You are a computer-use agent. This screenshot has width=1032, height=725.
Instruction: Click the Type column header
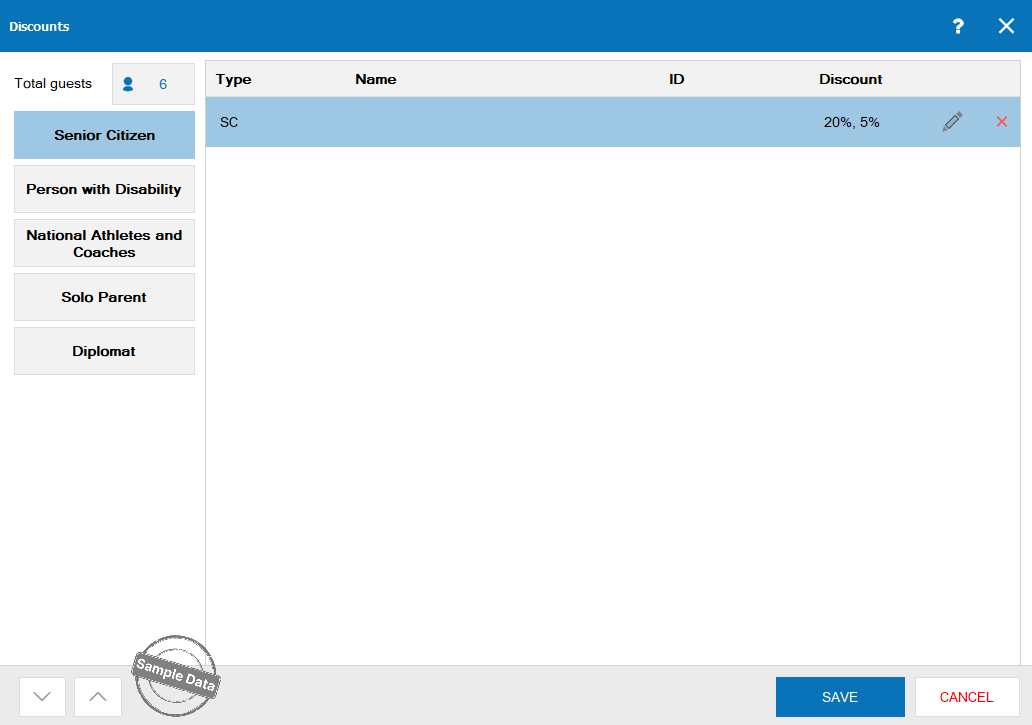(234, 79)
